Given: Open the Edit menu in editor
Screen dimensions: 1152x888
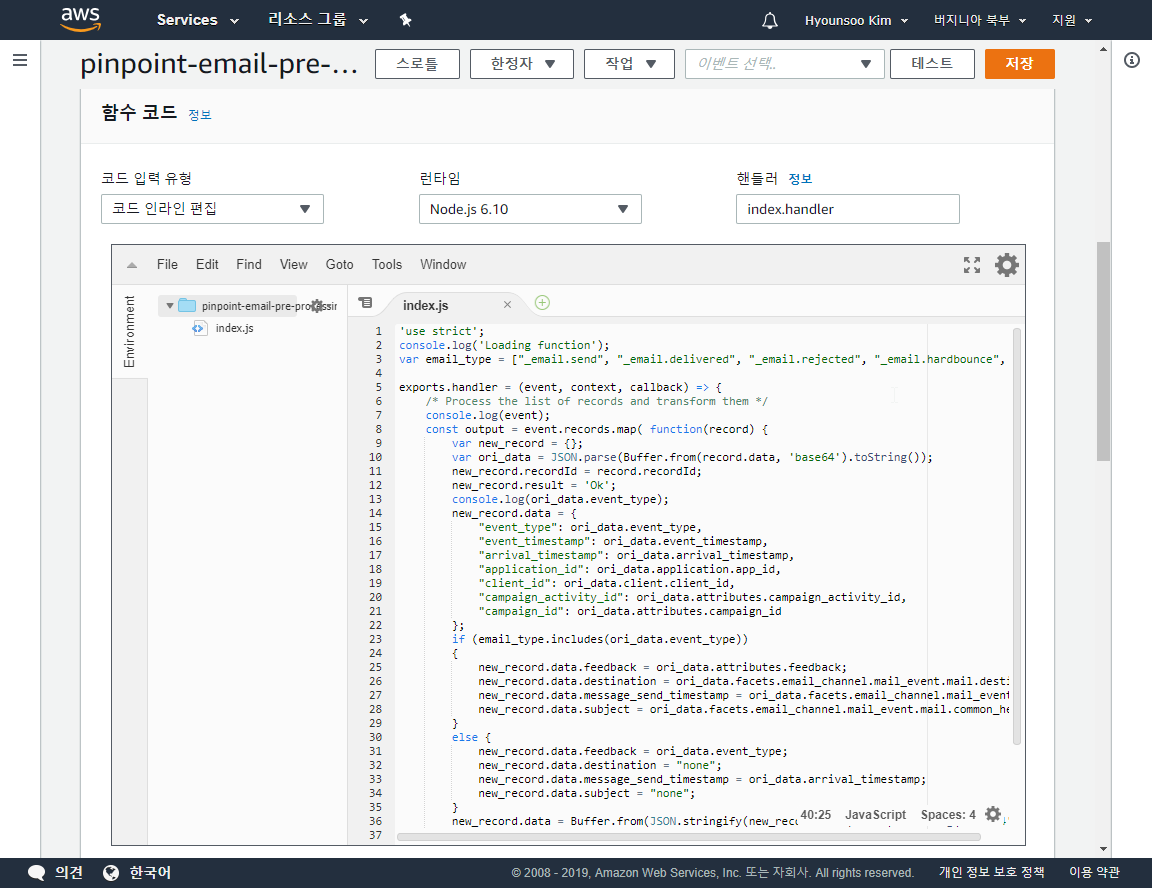Looking at the screenshot, I should click(x=207, y=264).
